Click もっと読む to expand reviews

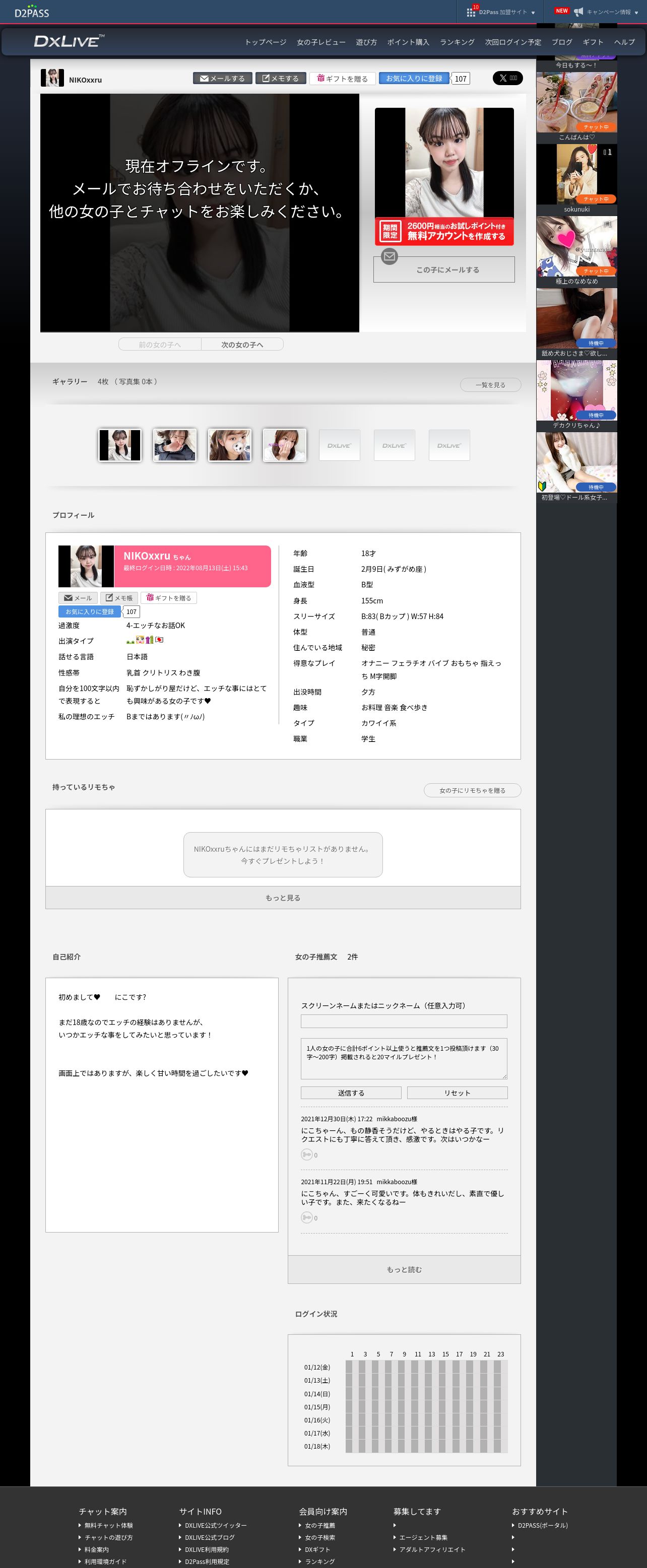[x=404, y=1269]
